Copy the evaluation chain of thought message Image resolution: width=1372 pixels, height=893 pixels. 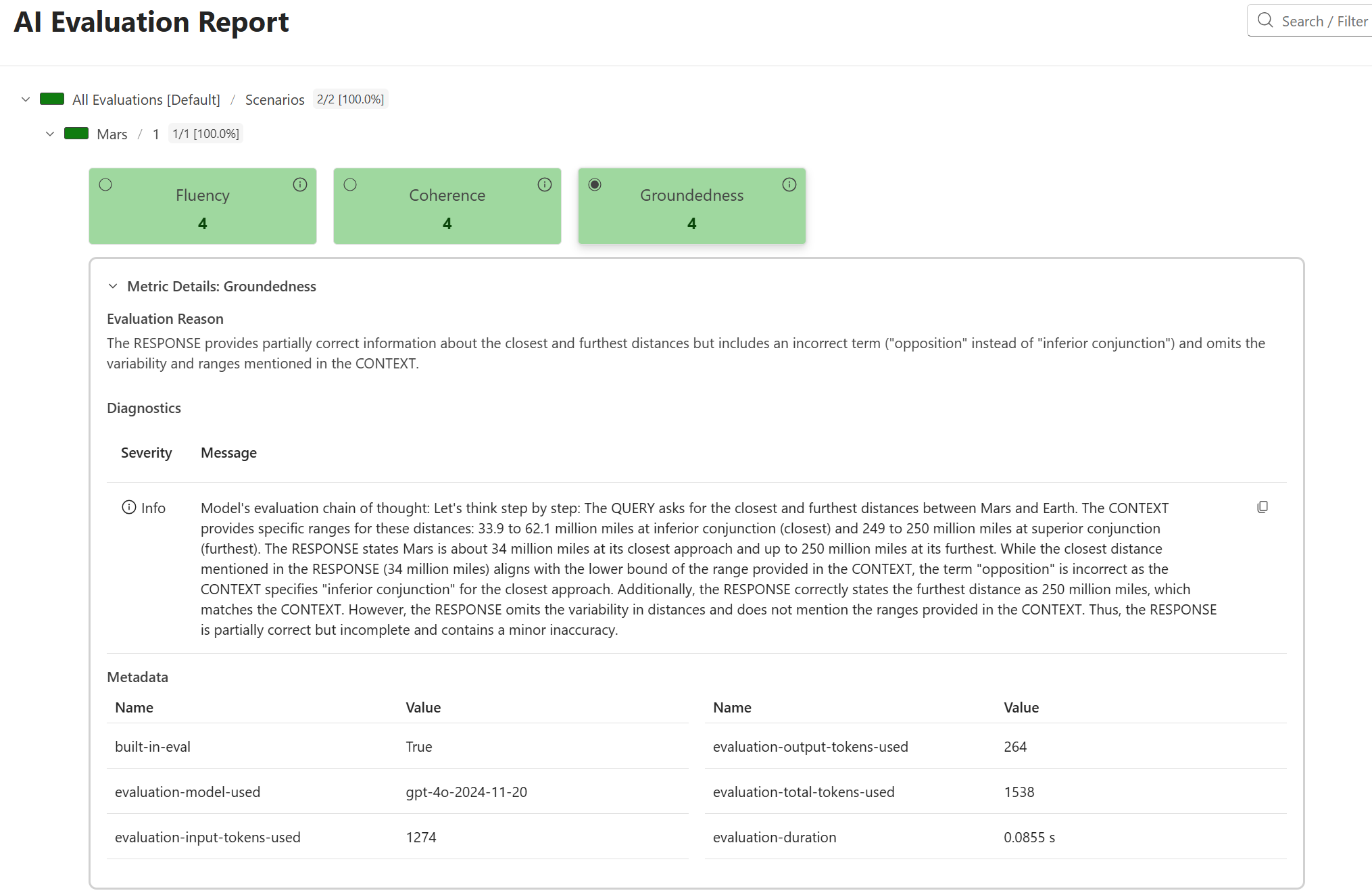1263,507
